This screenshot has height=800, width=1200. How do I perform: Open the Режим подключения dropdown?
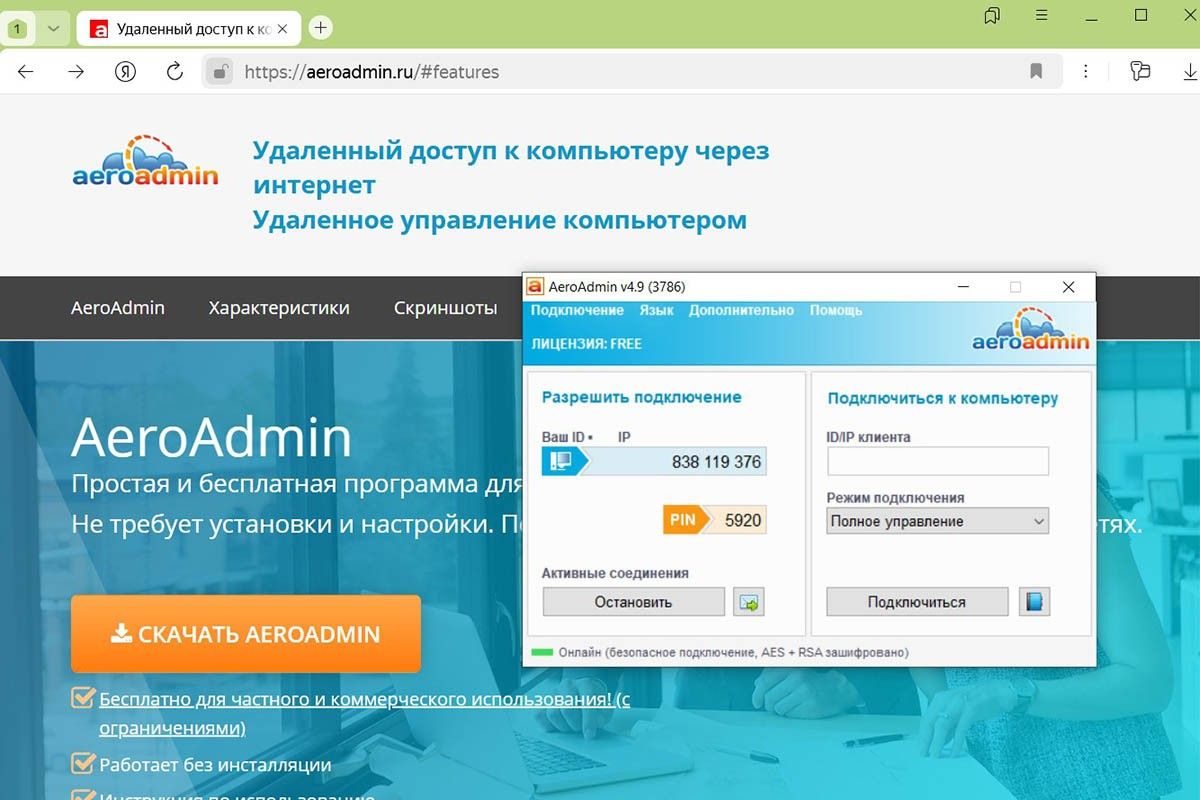(935, 521)
